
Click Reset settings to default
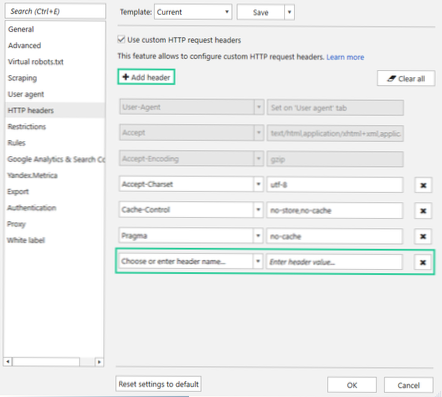158,384
